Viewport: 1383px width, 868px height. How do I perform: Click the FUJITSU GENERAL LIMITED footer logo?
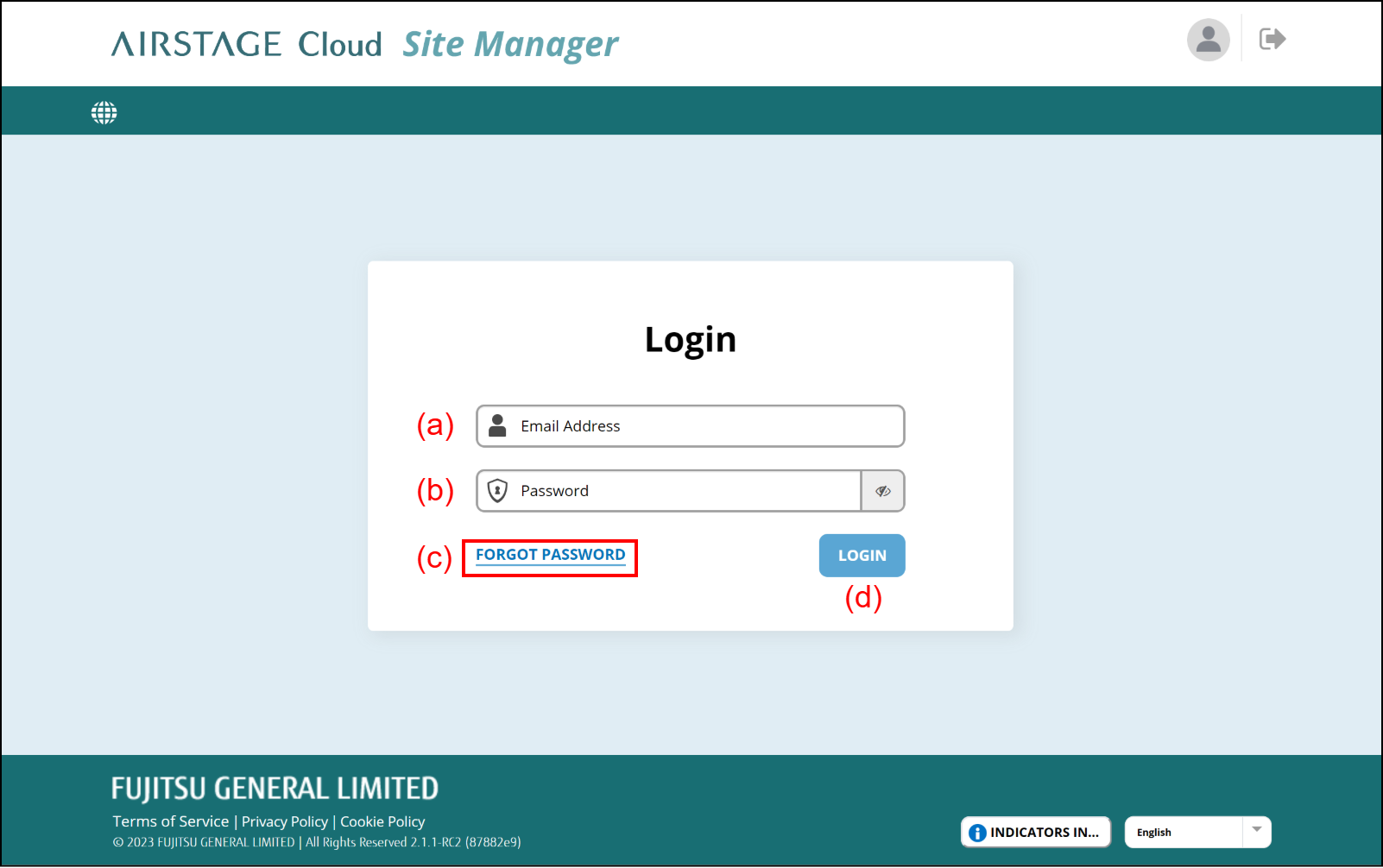coord(275,789)
